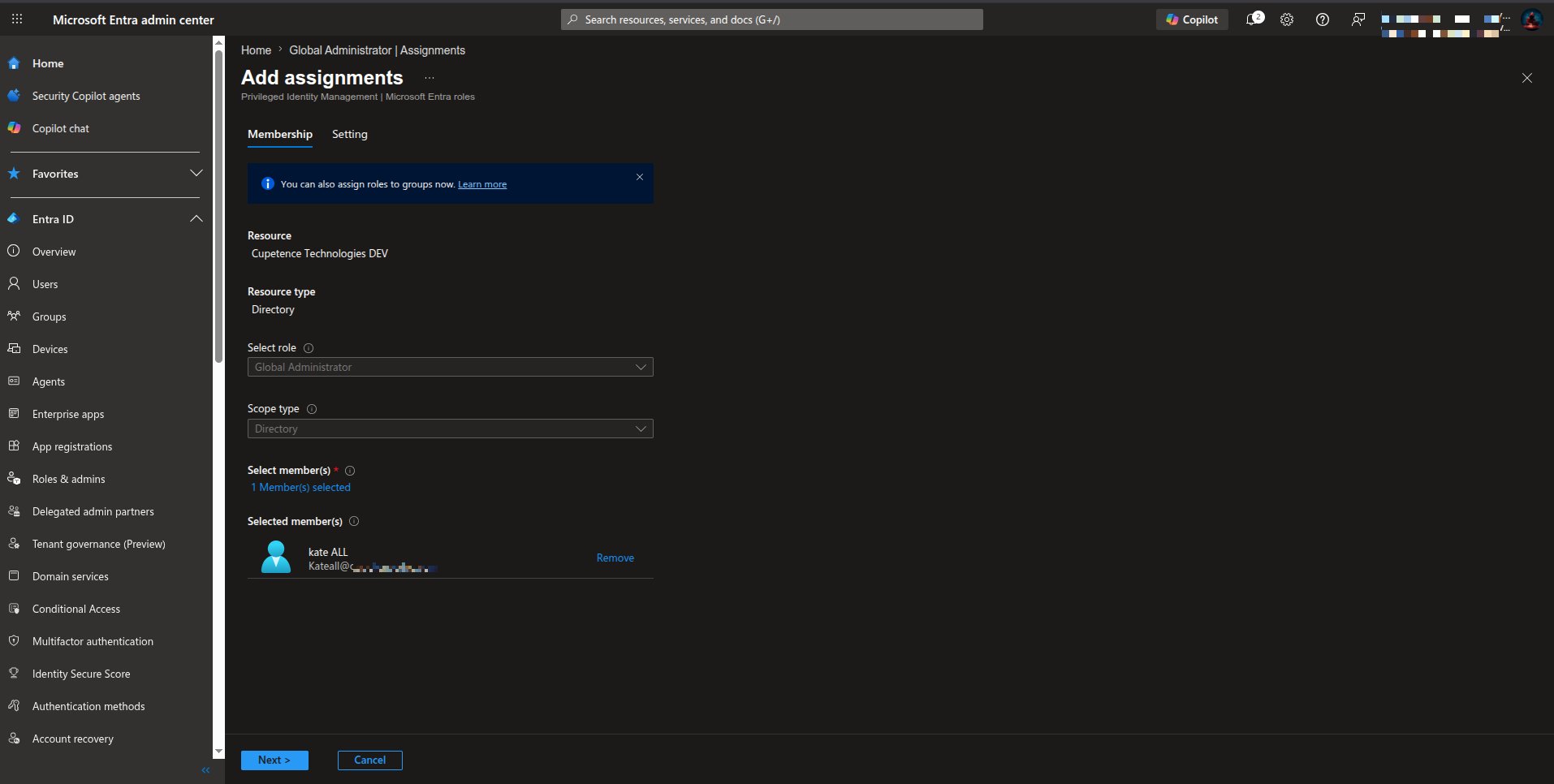1554x784 pixels.
Task: Click the Delegated admin partners icon
Action: tap(14, 511)
